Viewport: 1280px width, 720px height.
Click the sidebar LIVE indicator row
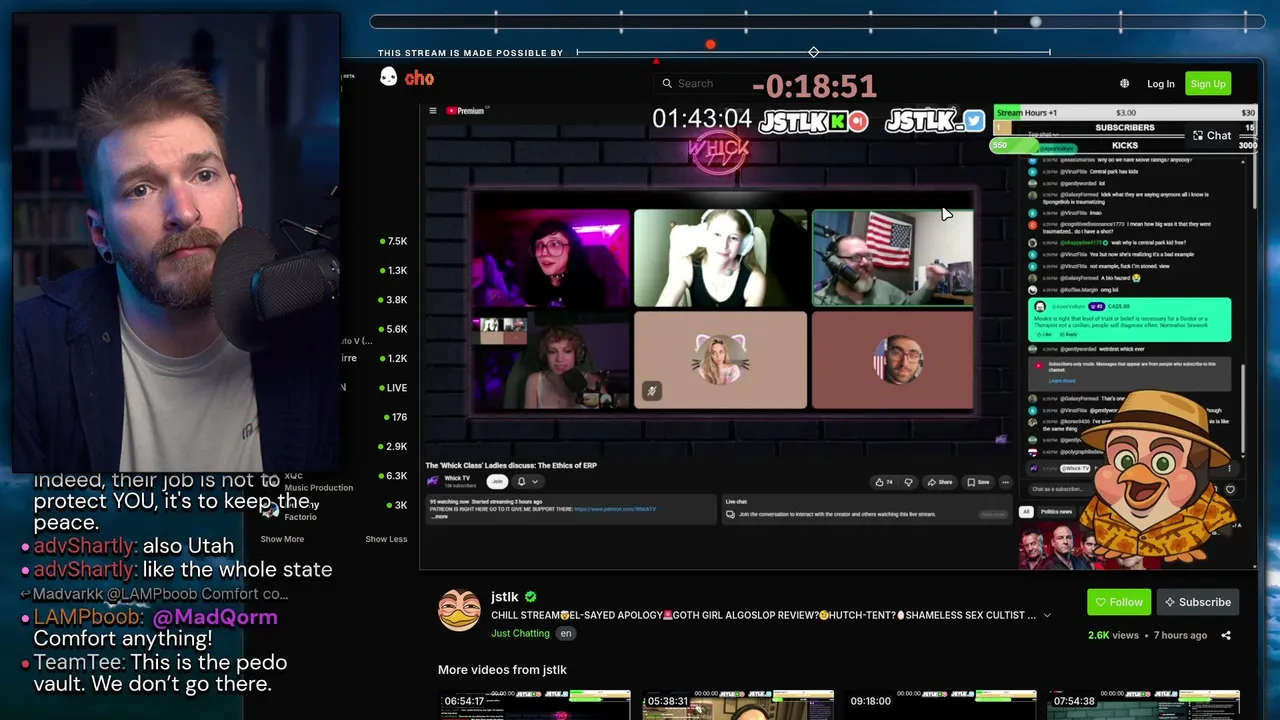point(392,388)
